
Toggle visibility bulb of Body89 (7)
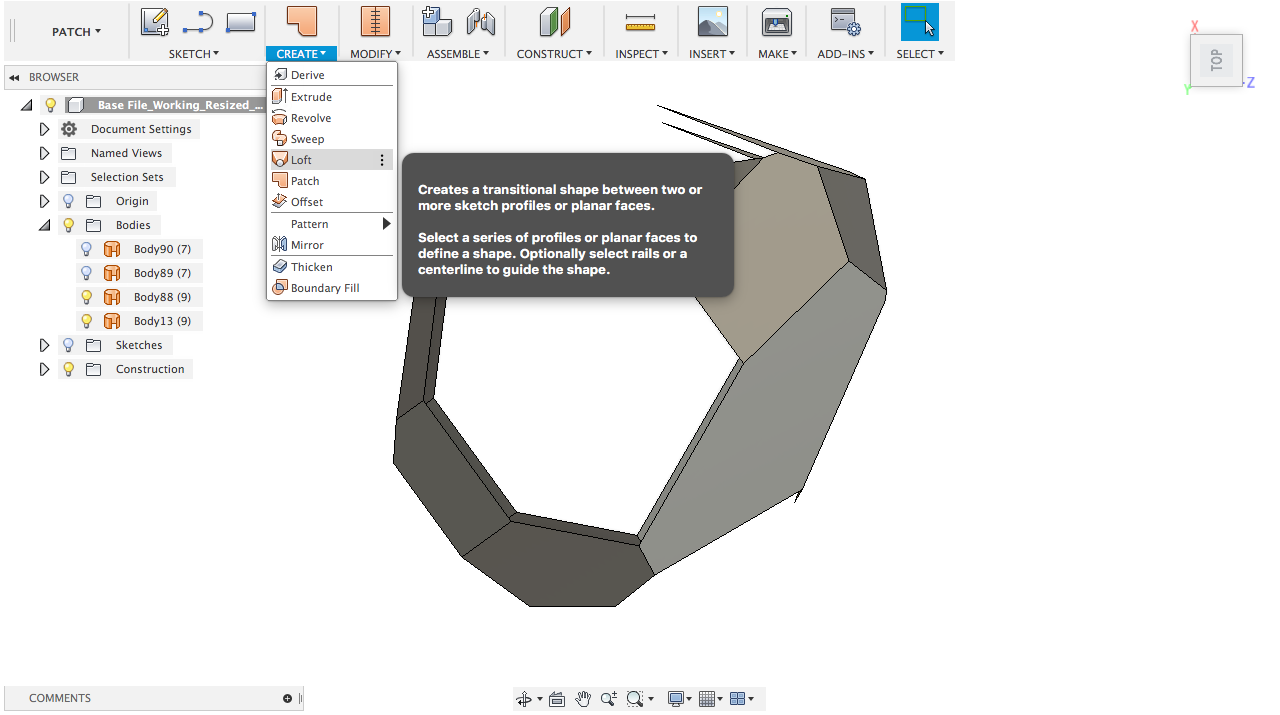click(87, 273)
